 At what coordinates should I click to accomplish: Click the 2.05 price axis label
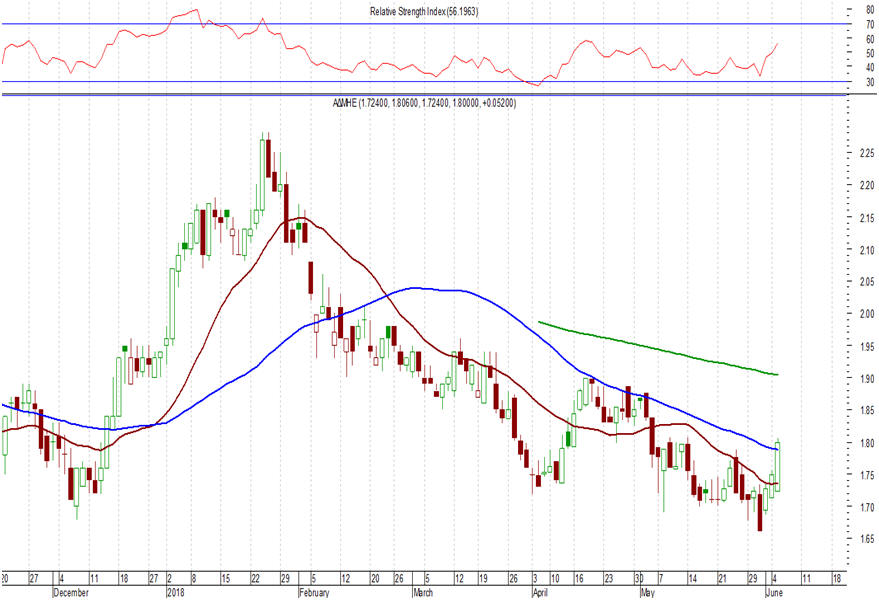[x=867, y=282]
